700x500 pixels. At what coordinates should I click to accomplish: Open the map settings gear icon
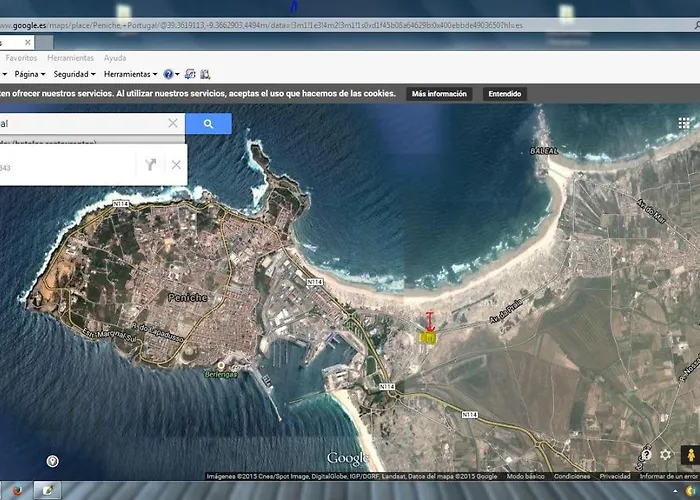(666, 455)
